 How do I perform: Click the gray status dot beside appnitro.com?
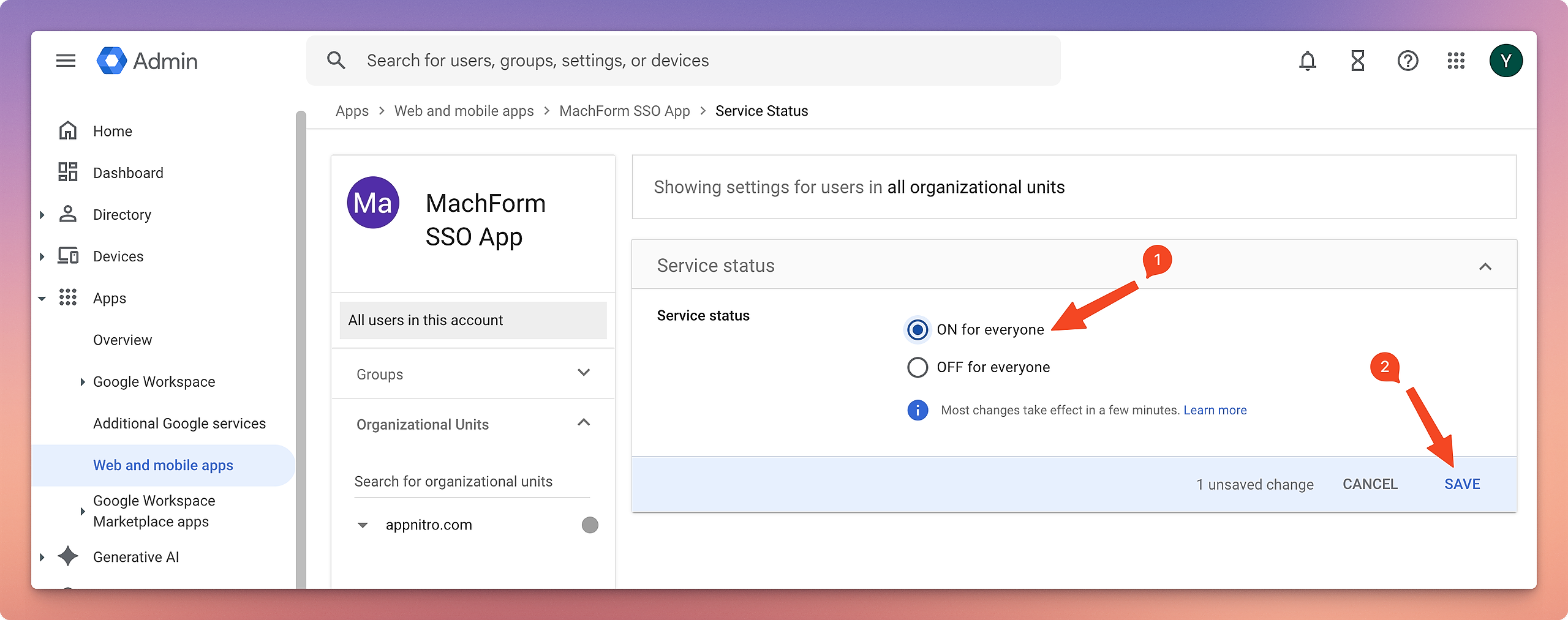[589, 525]
